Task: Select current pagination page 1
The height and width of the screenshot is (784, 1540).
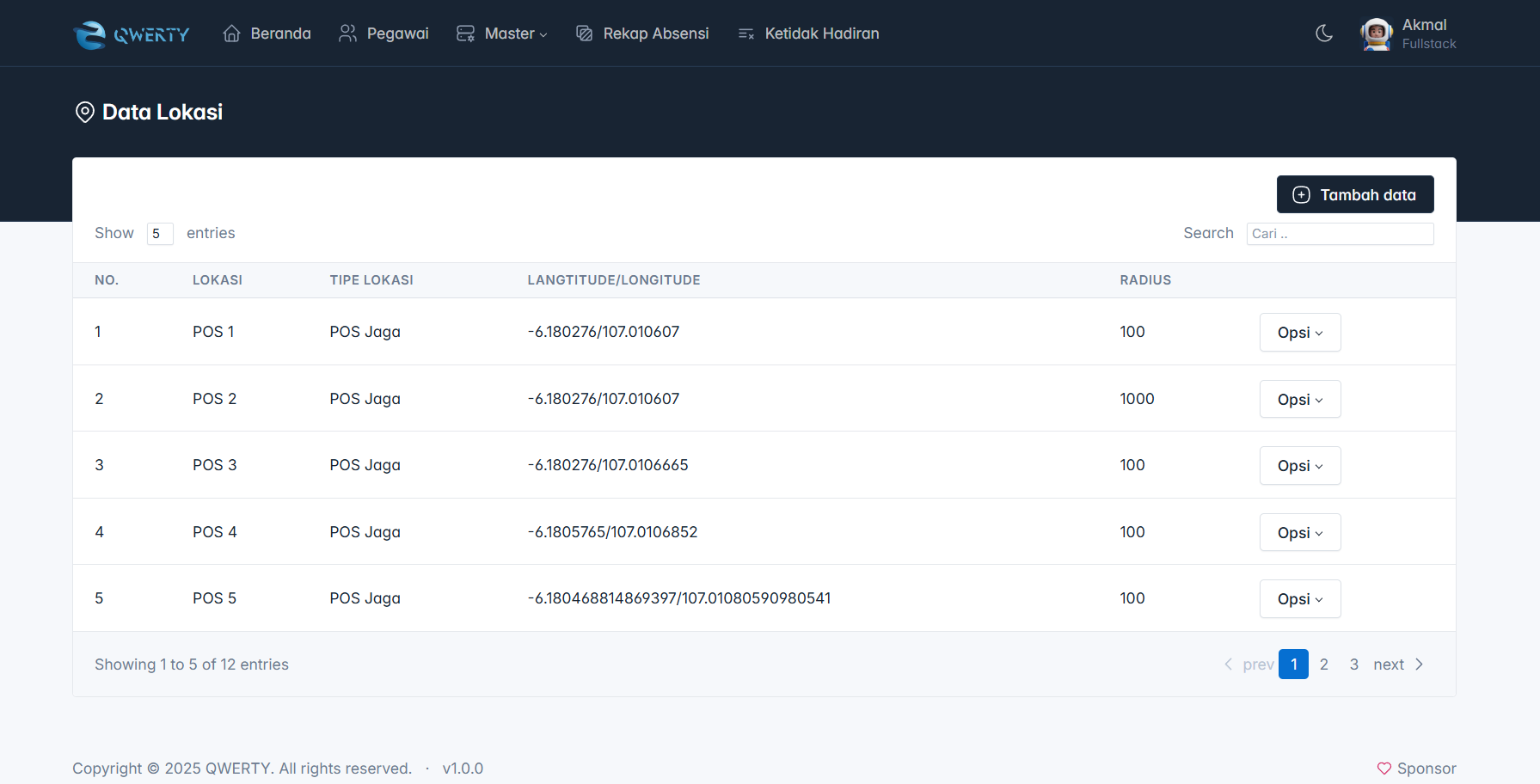Action: 1293,665
